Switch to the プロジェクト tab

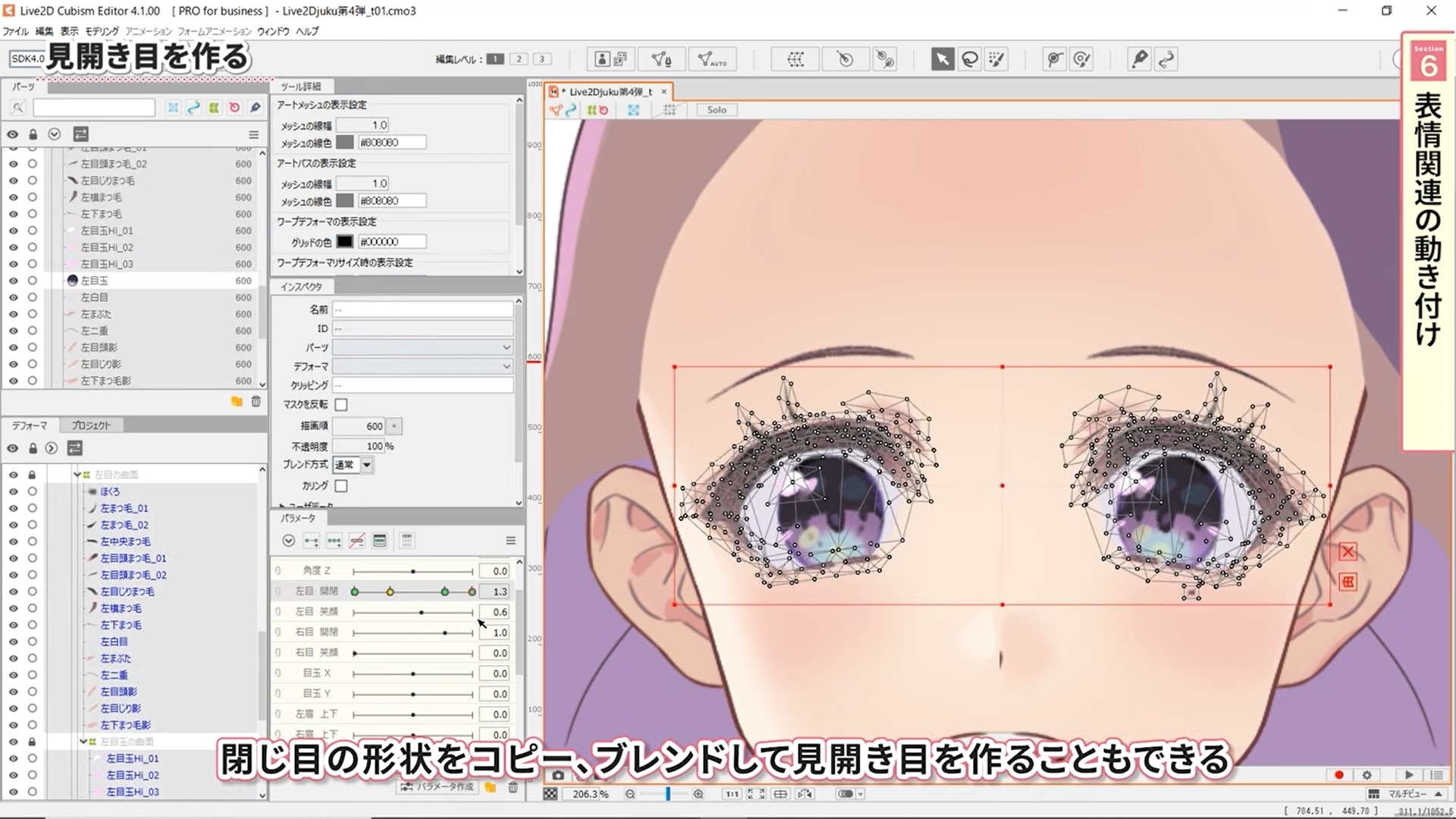pos(91,425)
